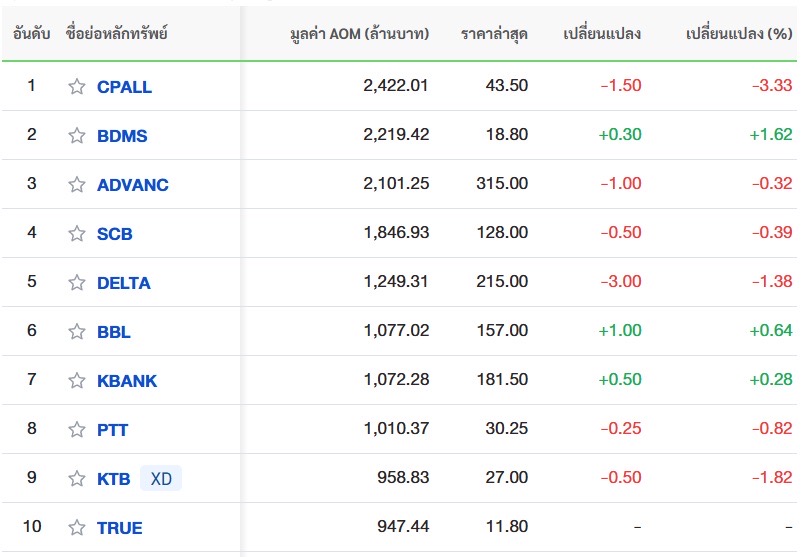Click the อันดับ column header

pos(31,34)
